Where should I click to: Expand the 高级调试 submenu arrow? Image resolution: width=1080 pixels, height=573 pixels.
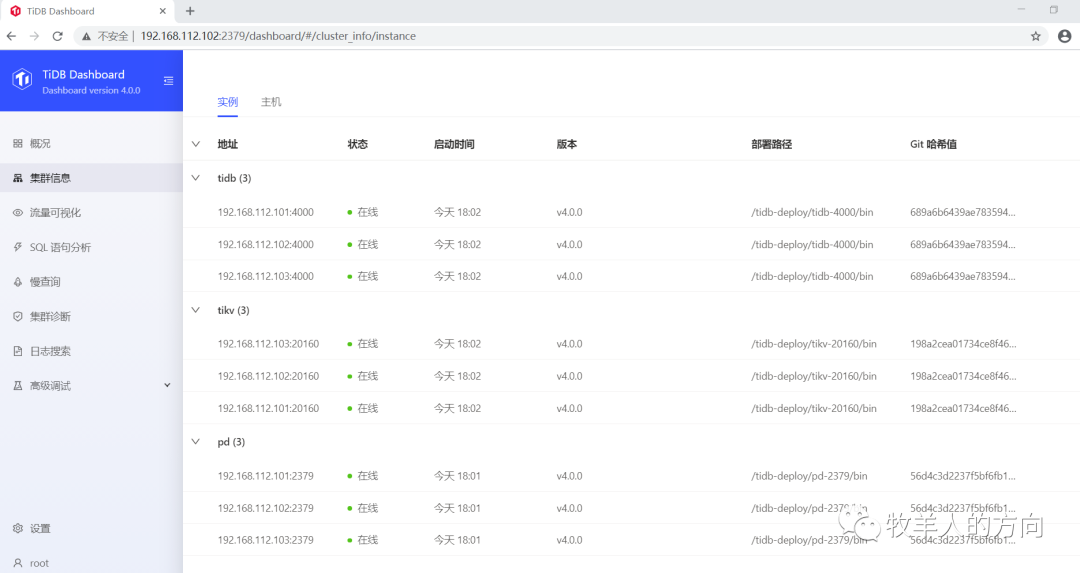167,386
